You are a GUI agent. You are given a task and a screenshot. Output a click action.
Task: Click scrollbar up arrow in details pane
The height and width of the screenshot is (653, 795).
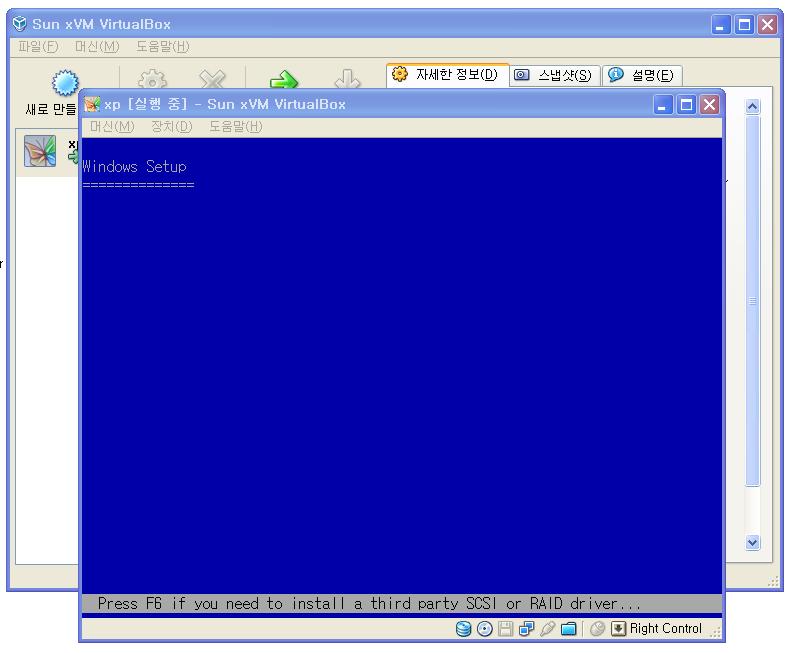coord(752,106)
